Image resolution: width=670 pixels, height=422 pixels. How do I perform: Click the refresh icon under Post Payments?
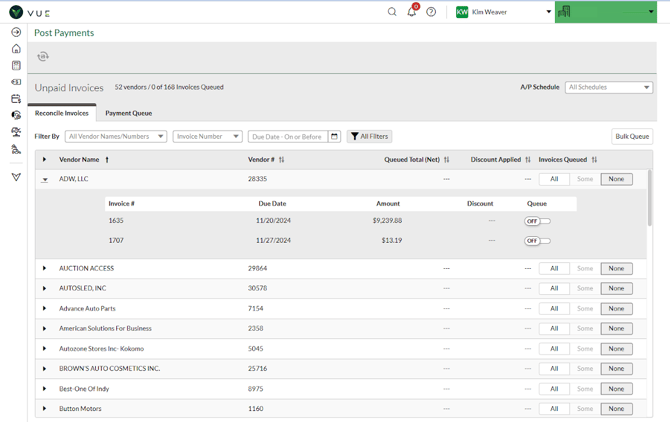[x=43, y=57]
